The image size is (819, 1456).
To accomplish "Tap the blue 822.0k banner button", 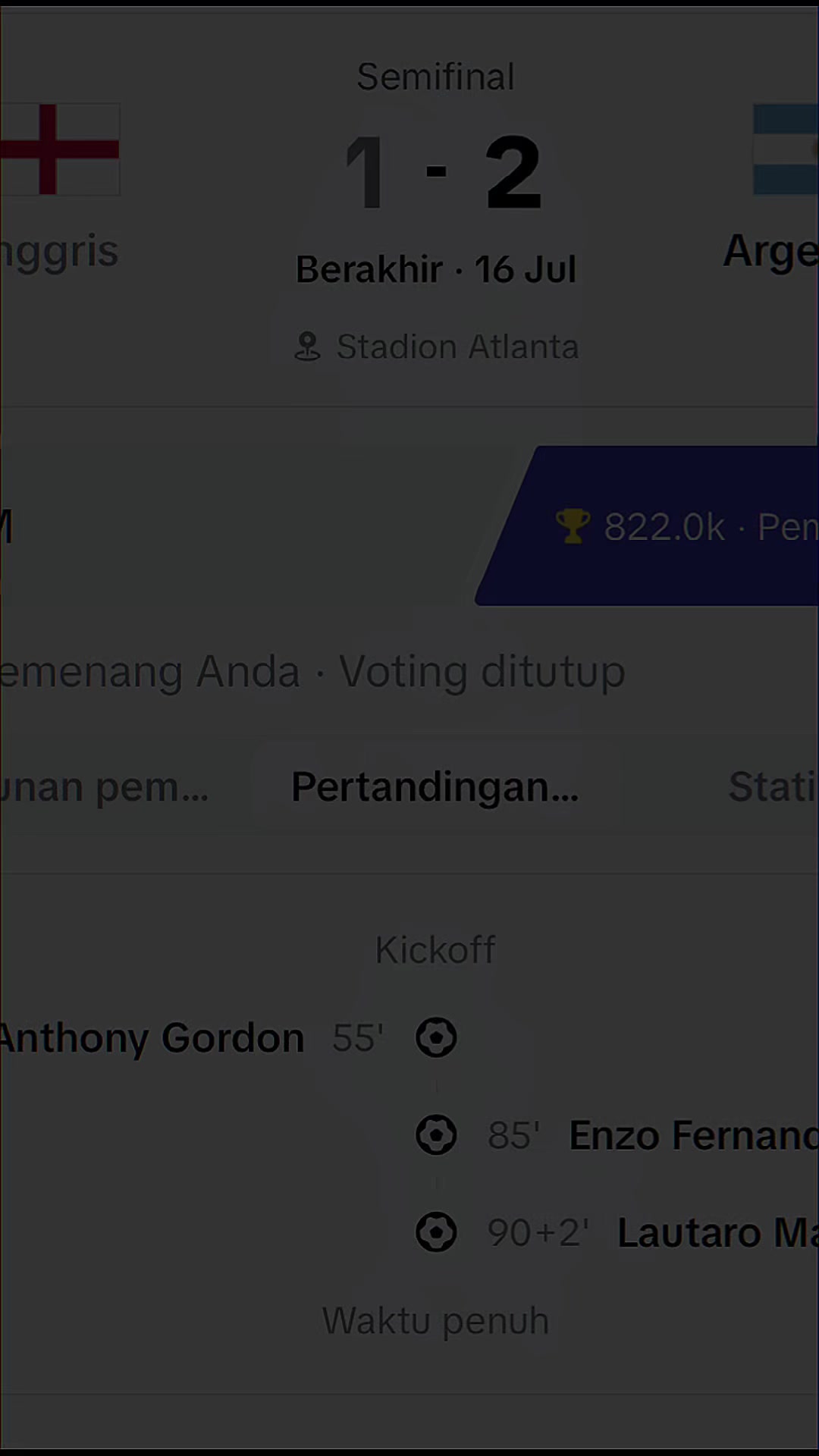I will coord(647,526).
